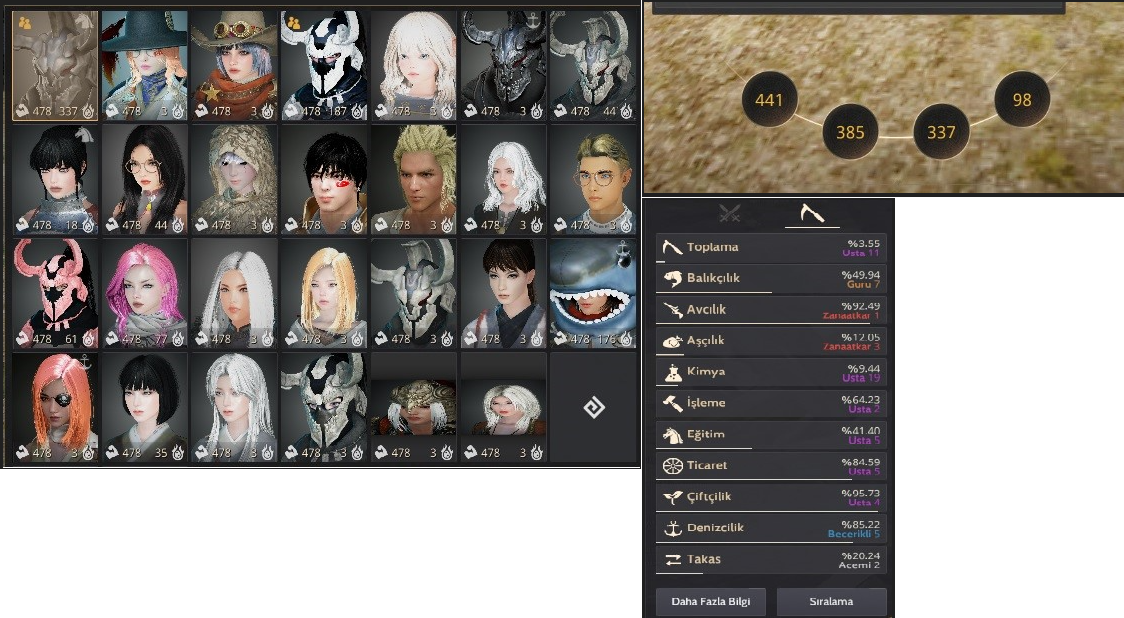
Task: Open the crossed swords combat tab
Action: coord(730,213)
